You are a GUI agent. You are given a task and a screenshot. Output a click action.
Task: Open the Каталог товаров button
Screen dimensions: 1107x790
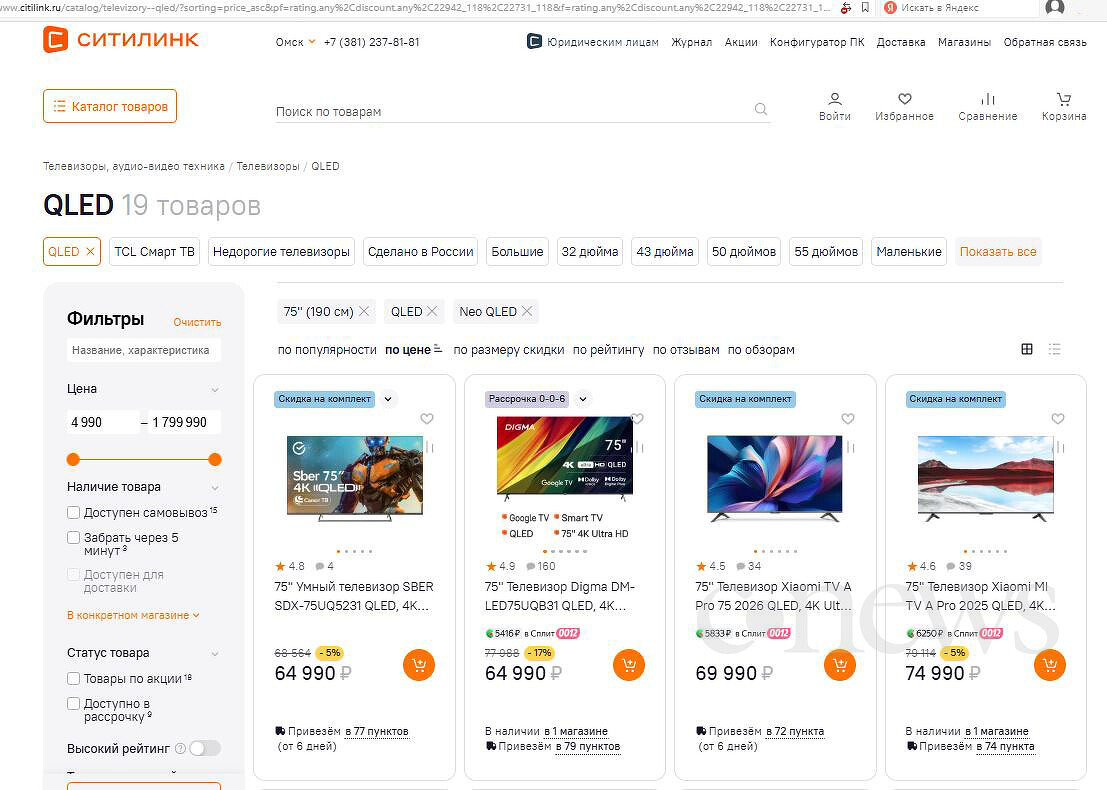(x=110, y=106)
